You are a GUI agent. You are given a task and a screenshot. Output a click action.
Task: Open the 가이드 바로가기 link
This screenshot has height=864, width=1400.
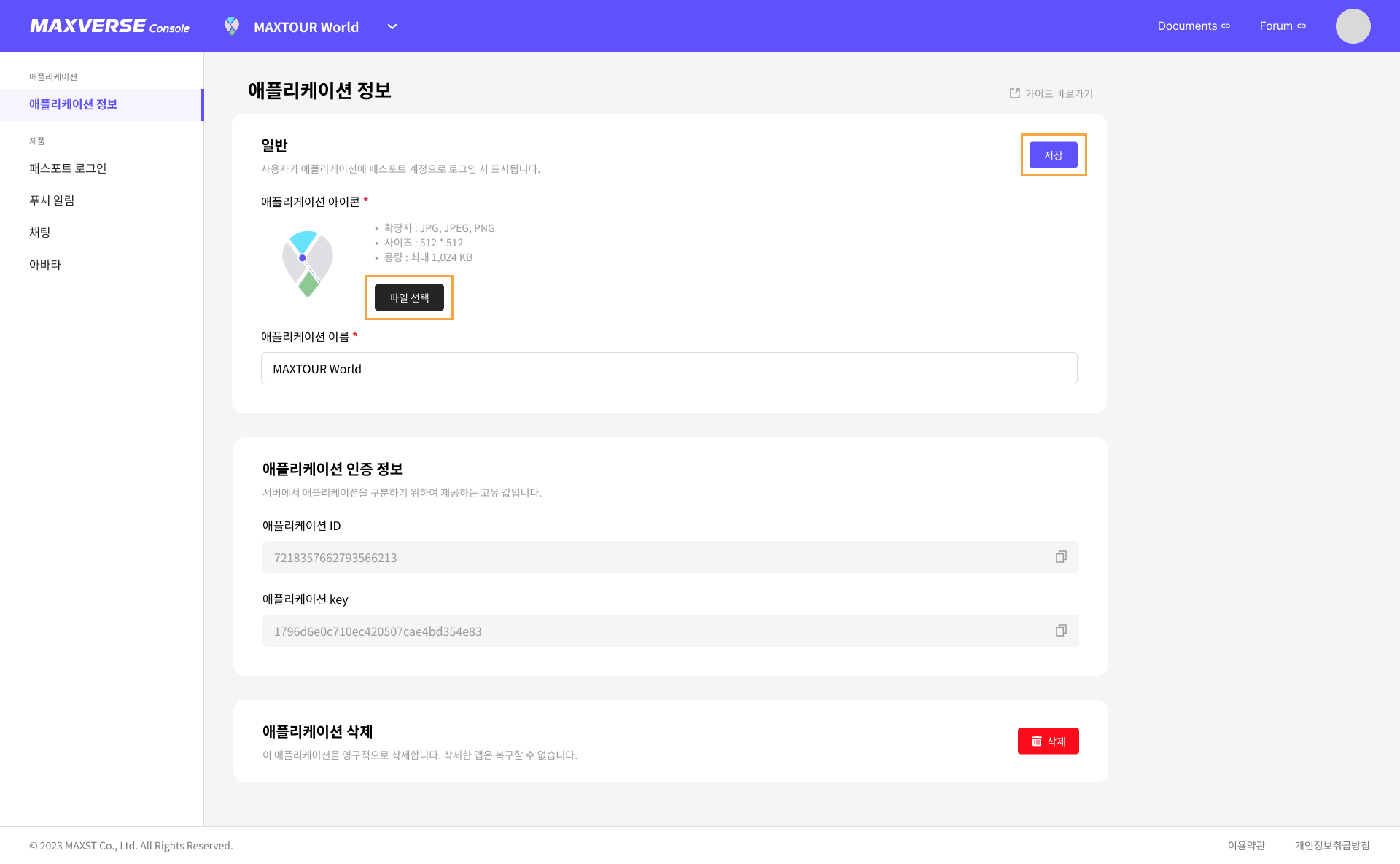[1051, 93]
